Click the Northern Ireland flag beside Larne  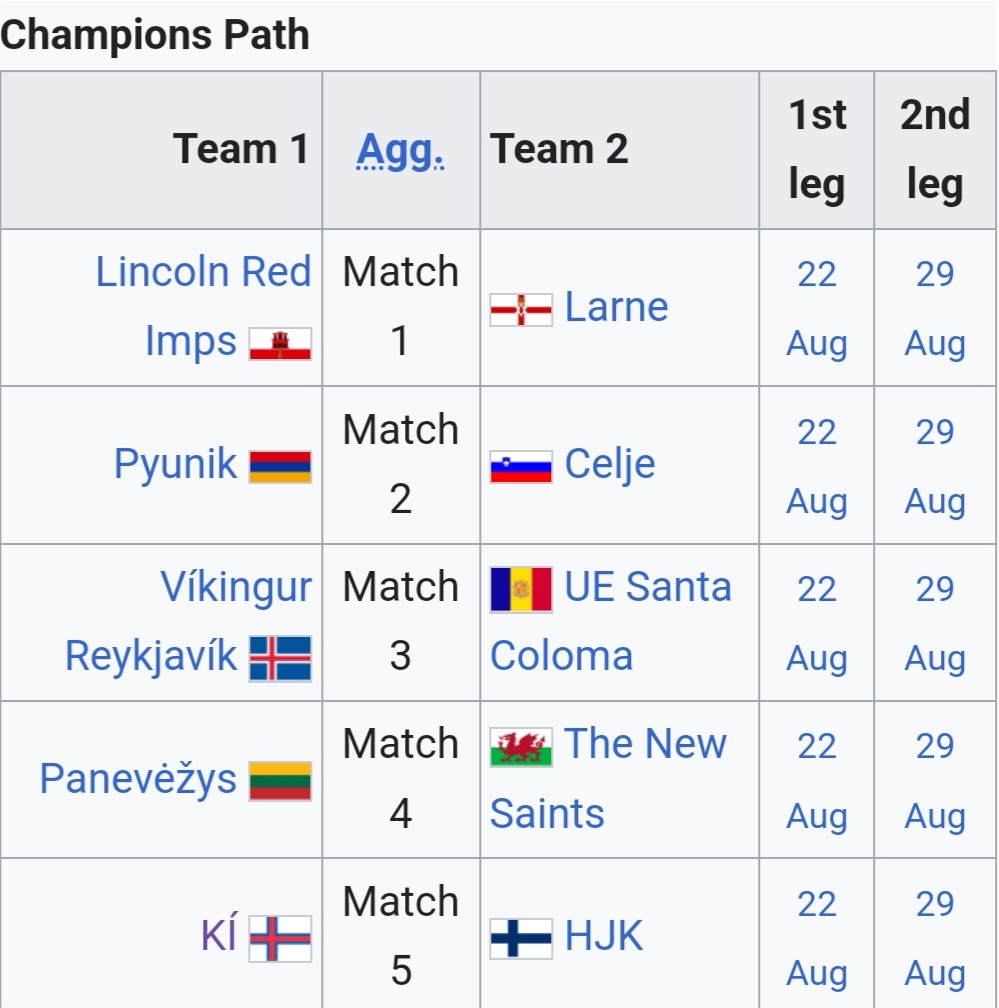[521, 310]
